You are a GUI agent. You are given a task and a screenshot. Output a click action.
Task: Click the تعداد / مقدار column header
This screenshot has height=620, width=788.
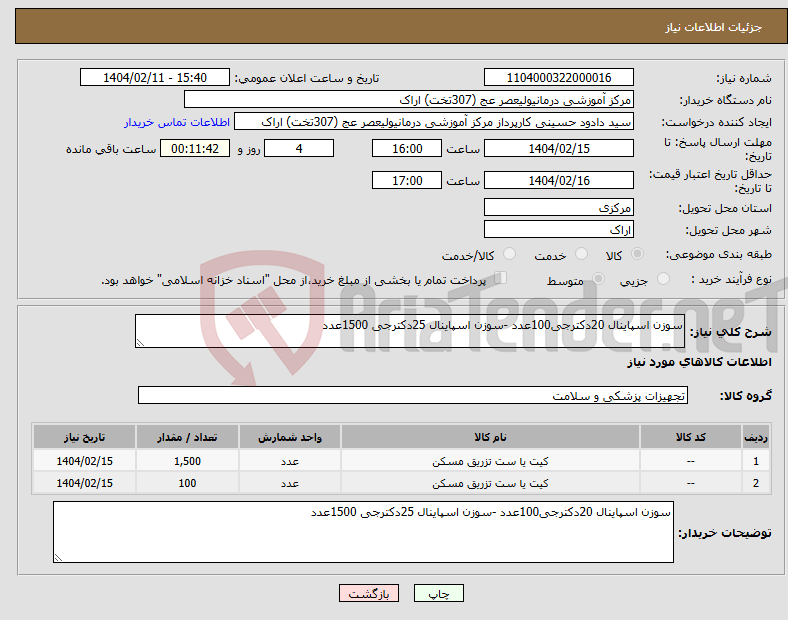tap(187, 437)
